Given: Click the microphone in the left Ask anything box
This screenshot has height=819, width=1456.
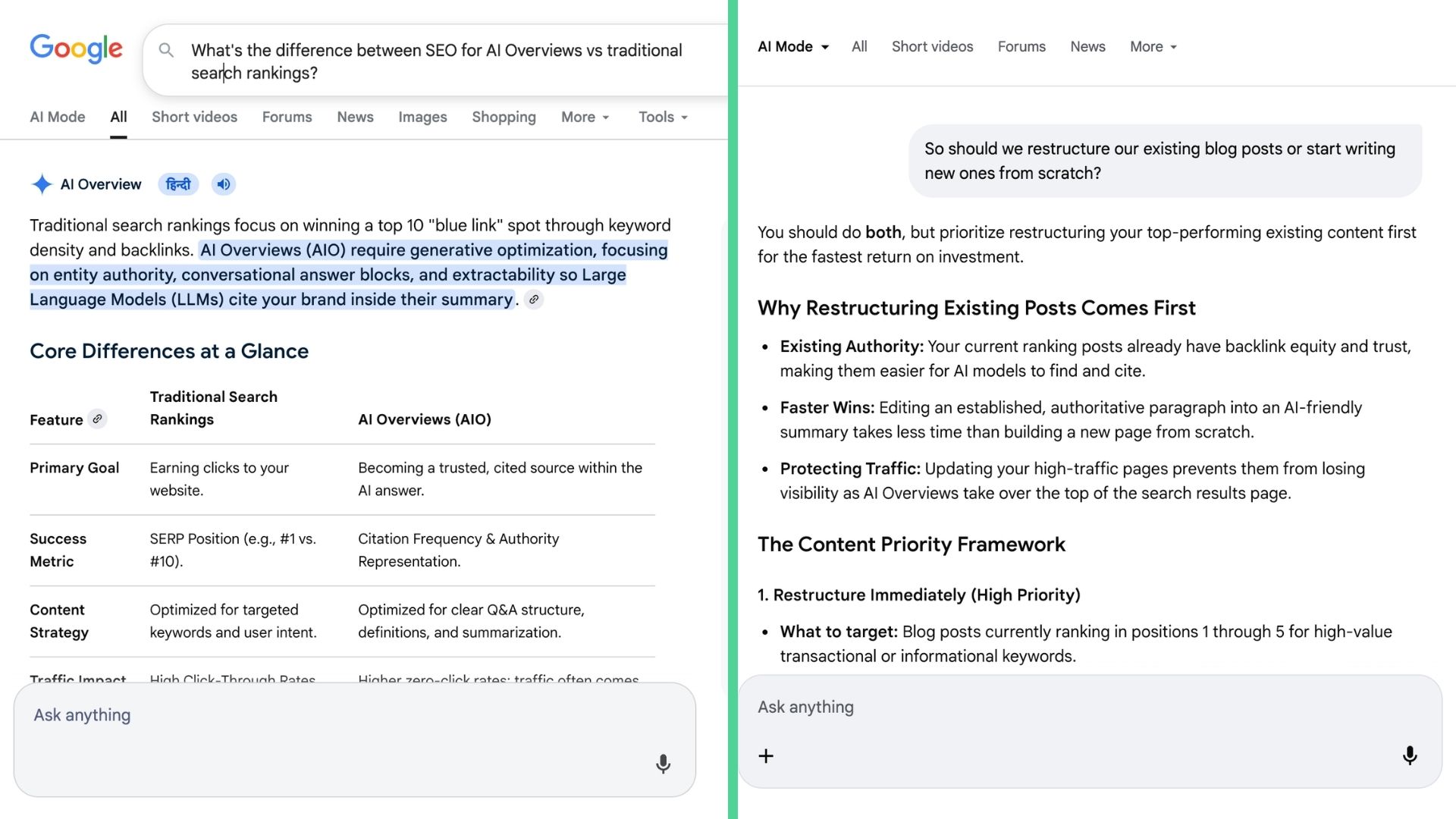Looking at the screenshot, I should (663, 764).
